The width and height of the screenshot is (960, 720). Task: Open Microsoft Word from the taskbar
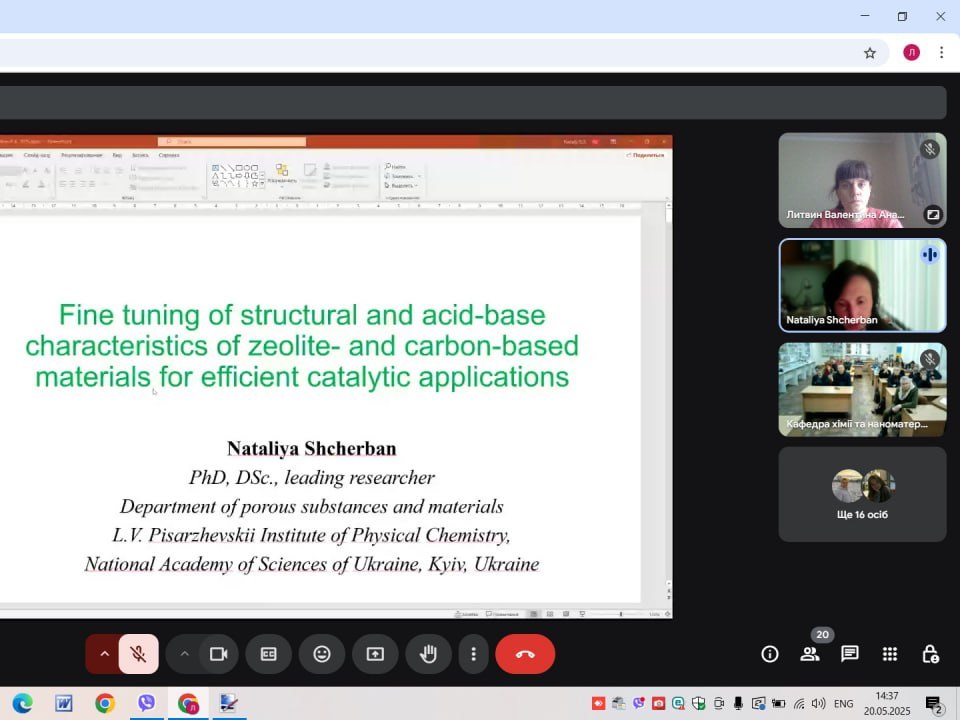point(64,703)
